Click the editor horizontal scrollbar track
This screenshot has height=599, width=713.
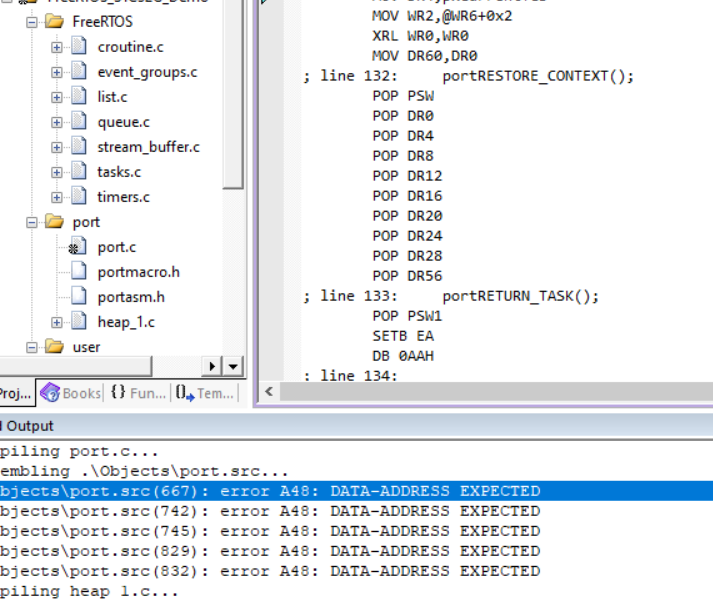click(497, 392)
